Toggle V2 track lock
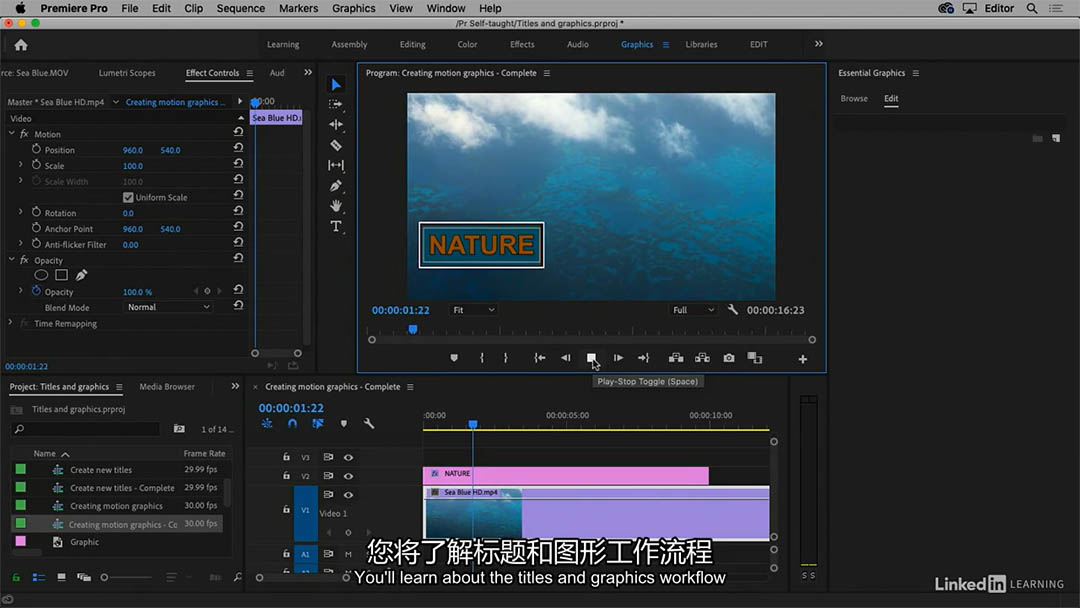Image resolution: width=1080 pixels, height=608 pixels. pyautogui.click(x=287, y=475)
